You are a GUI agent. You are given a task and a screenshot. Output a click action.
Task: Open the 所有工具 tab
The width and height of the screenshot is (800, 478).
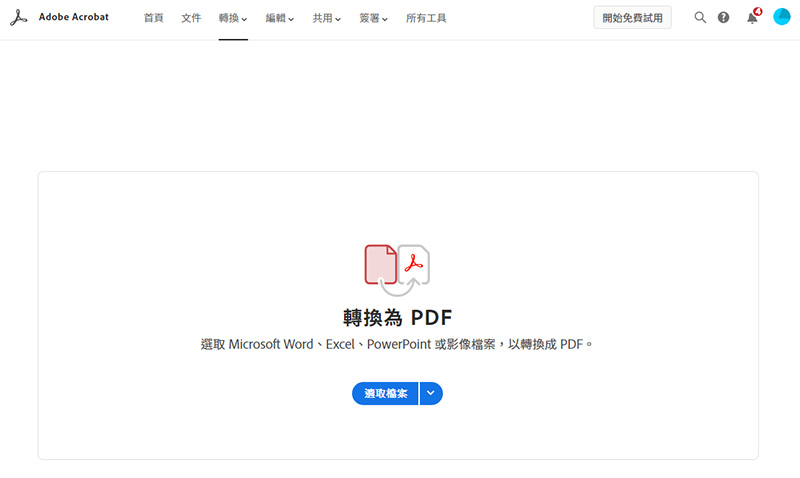(426, 18)
